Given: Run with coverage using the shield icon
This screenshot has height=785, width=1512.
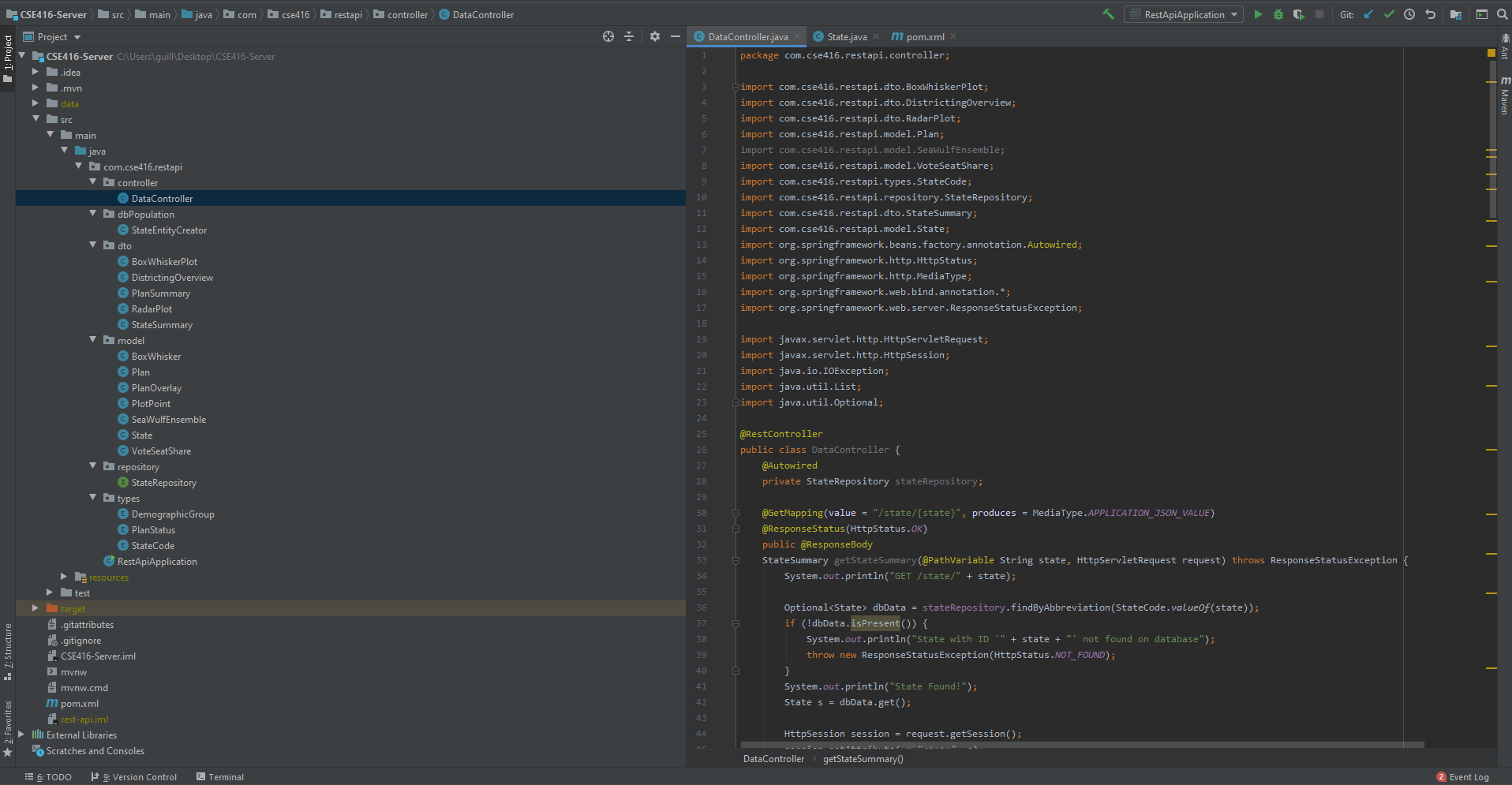Looking at the screenshot, I should [x=1298, y=14].
